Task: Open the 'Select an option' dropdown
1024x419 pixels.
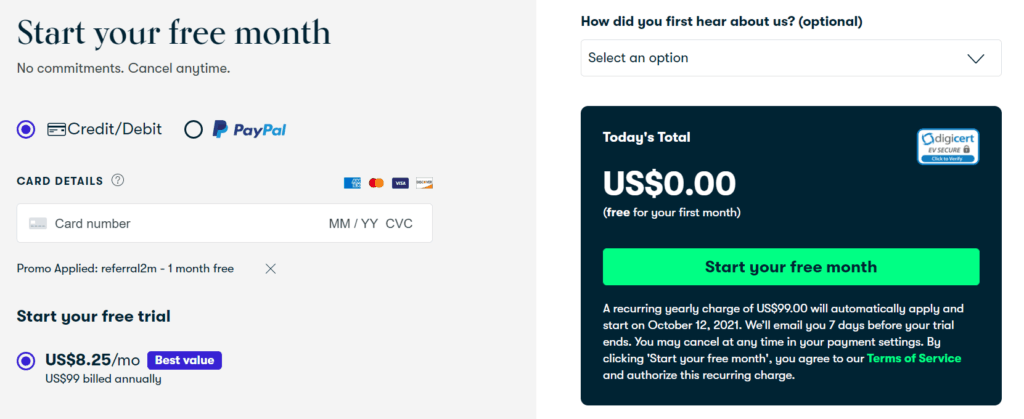Action: (791, 57)
